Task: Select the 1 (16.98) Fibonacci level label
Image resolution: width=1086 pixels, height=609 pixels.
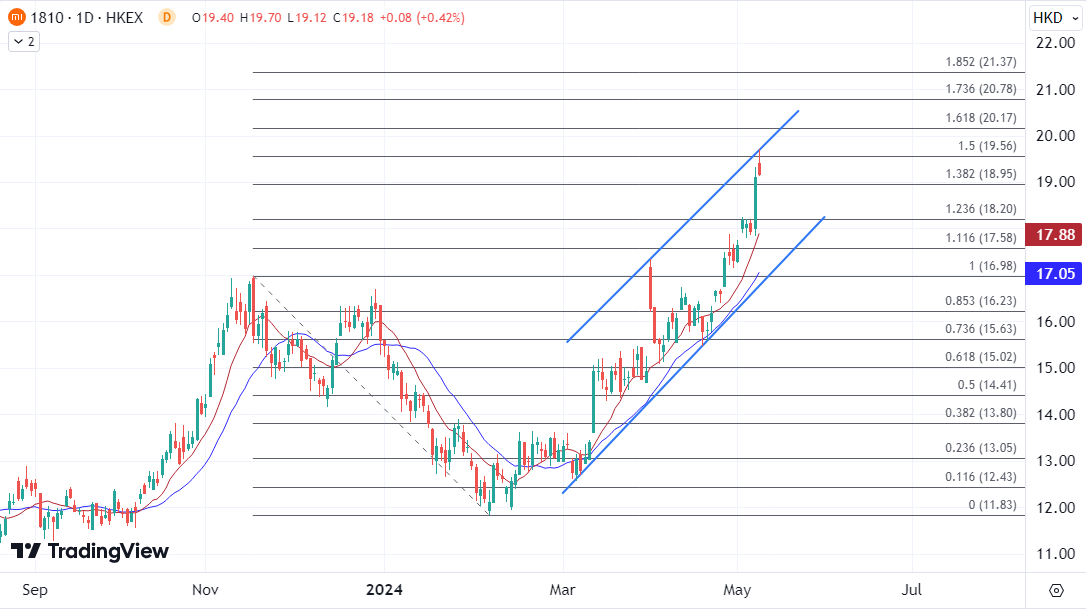Action: pos(991,266)
